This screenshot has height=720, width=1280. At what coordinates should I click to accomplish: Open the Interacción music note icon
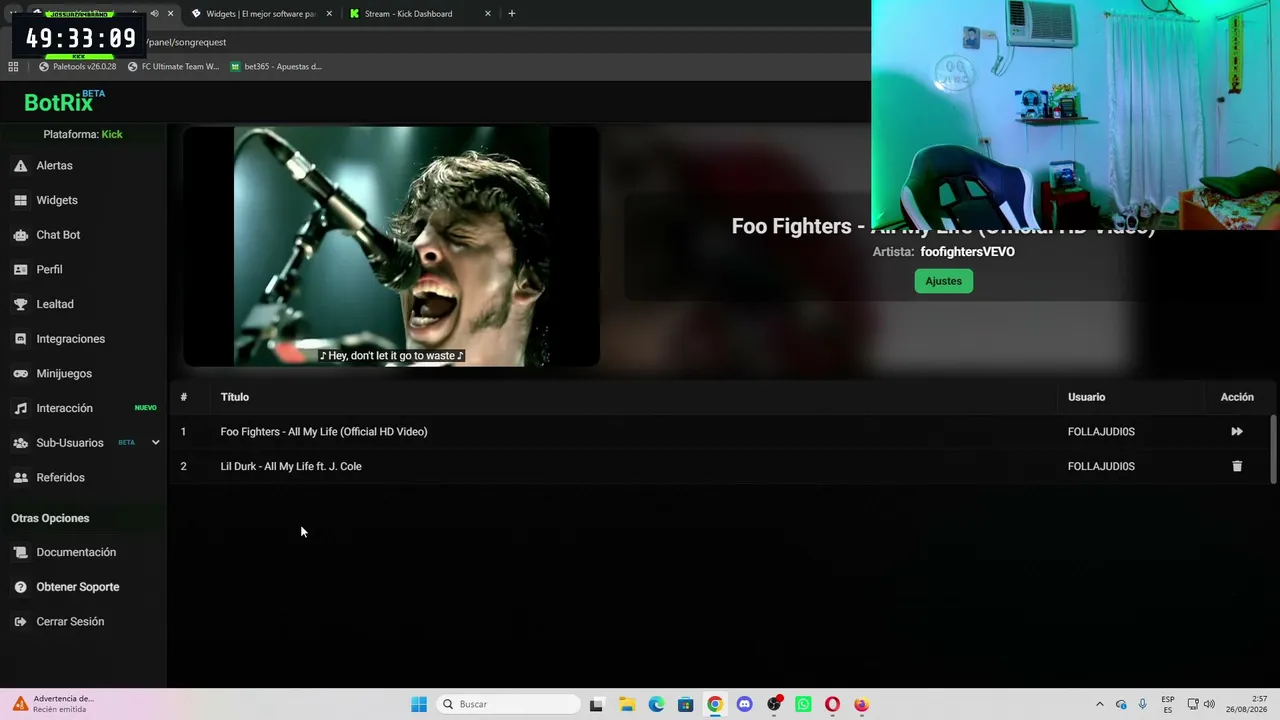[x=20, y=408]
